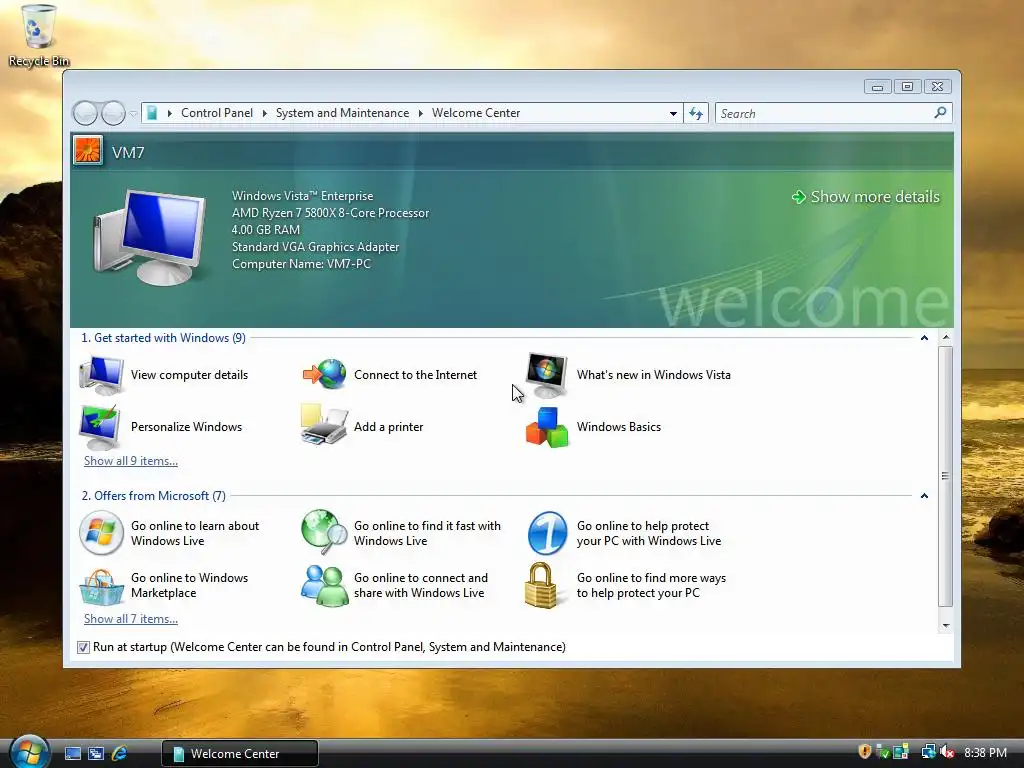The height and width of the screenshot is (768, 1024).
Task: Click the Back navigation button
Action: pyautogui.click(x=85, y=114)
